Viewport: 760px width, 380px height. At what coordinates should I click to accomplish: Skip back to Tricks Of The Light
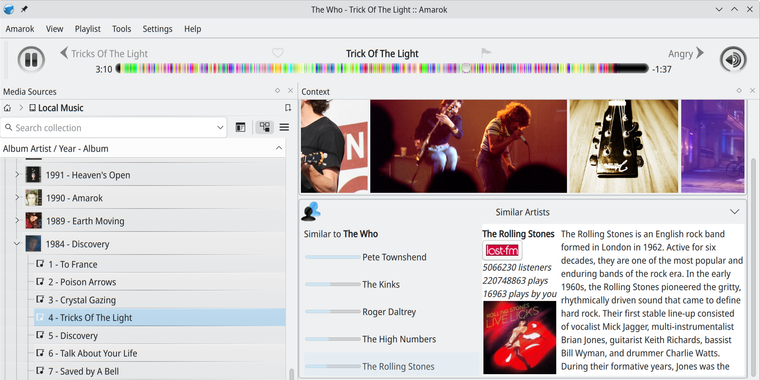pyautogui.click(x=104, y=54)
